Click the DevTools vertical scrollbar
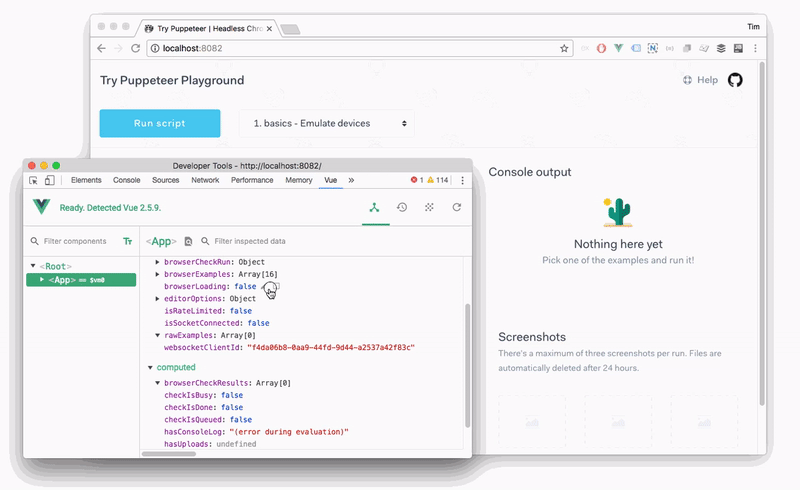The width and height of the screenshot is (800, 490). tap(467, 365)
